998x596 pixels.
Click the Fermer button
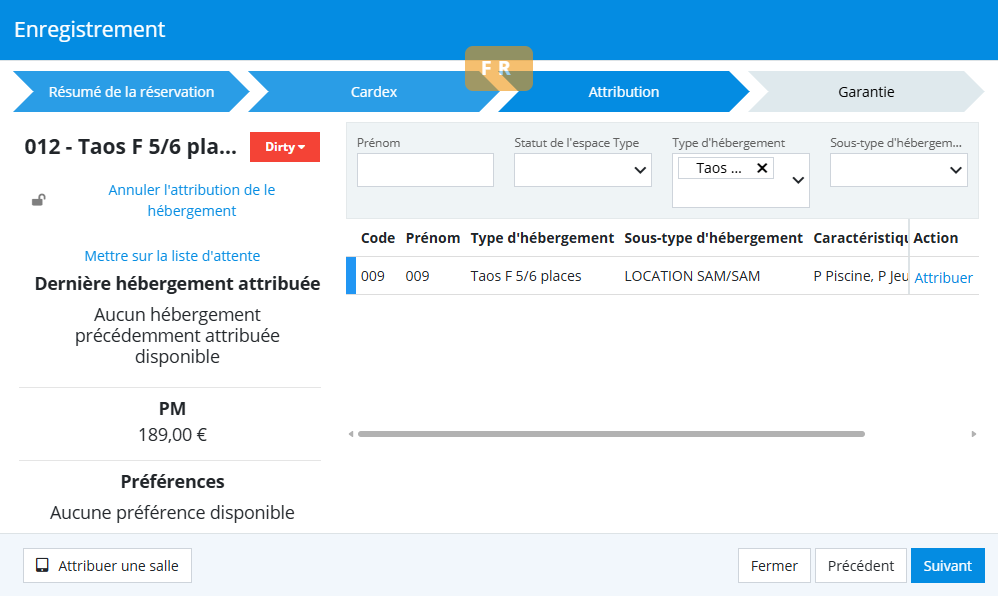tap(774, 566)
